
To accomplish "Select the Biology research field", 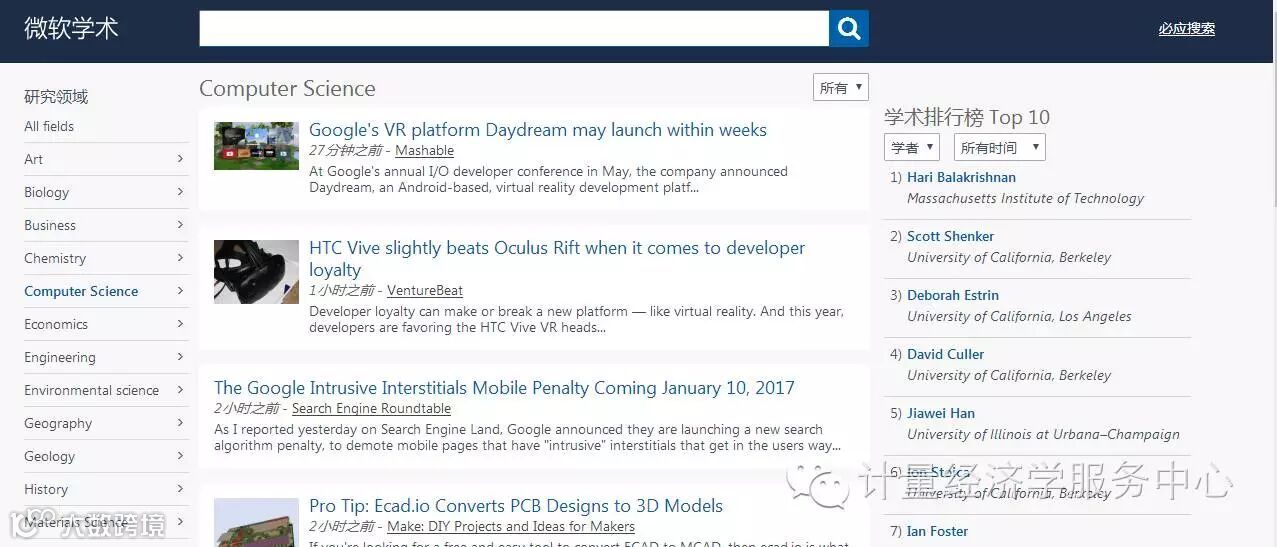I will pyautogui.click(x=47, y=192).
